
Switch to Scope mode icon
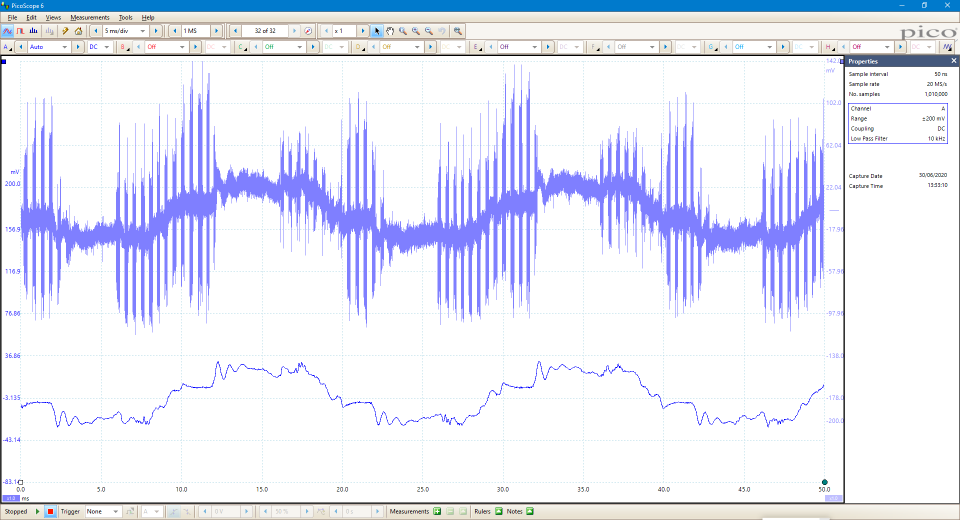pyautogui.click(x=7, y=31)
